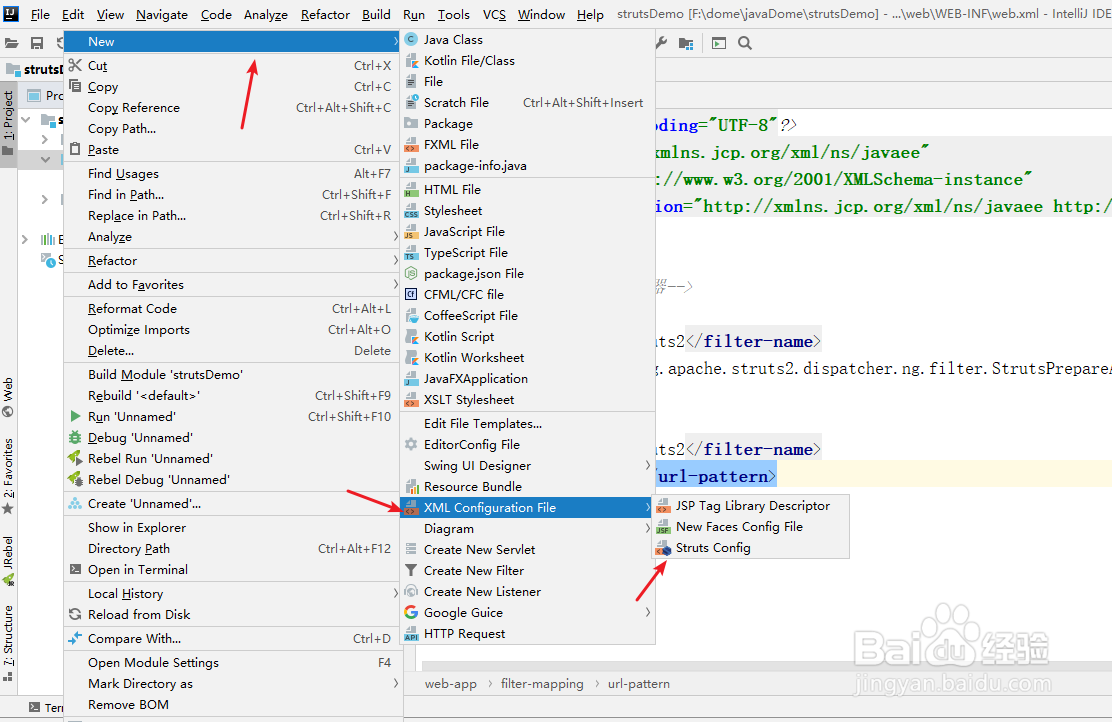This screenshot has height=722, width=1112.
Task: Select package.json File entry
Action: click(528, 274)
